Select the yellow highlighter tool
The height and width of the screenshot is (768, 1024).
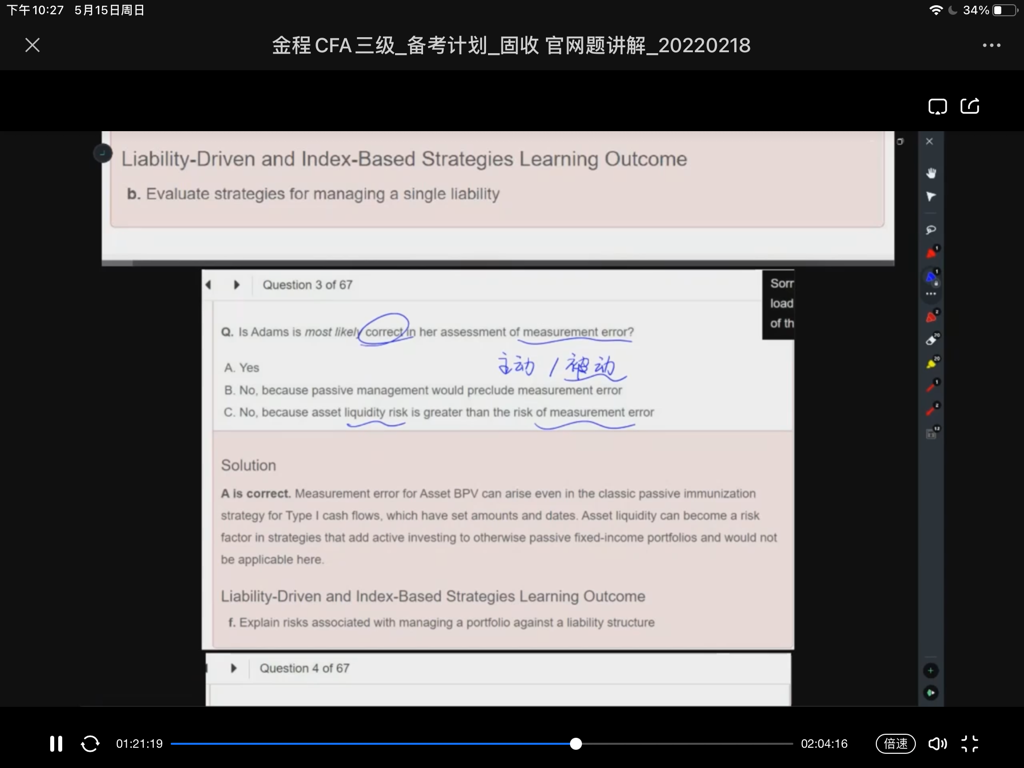pyautogui.click(x=931, y=363)
